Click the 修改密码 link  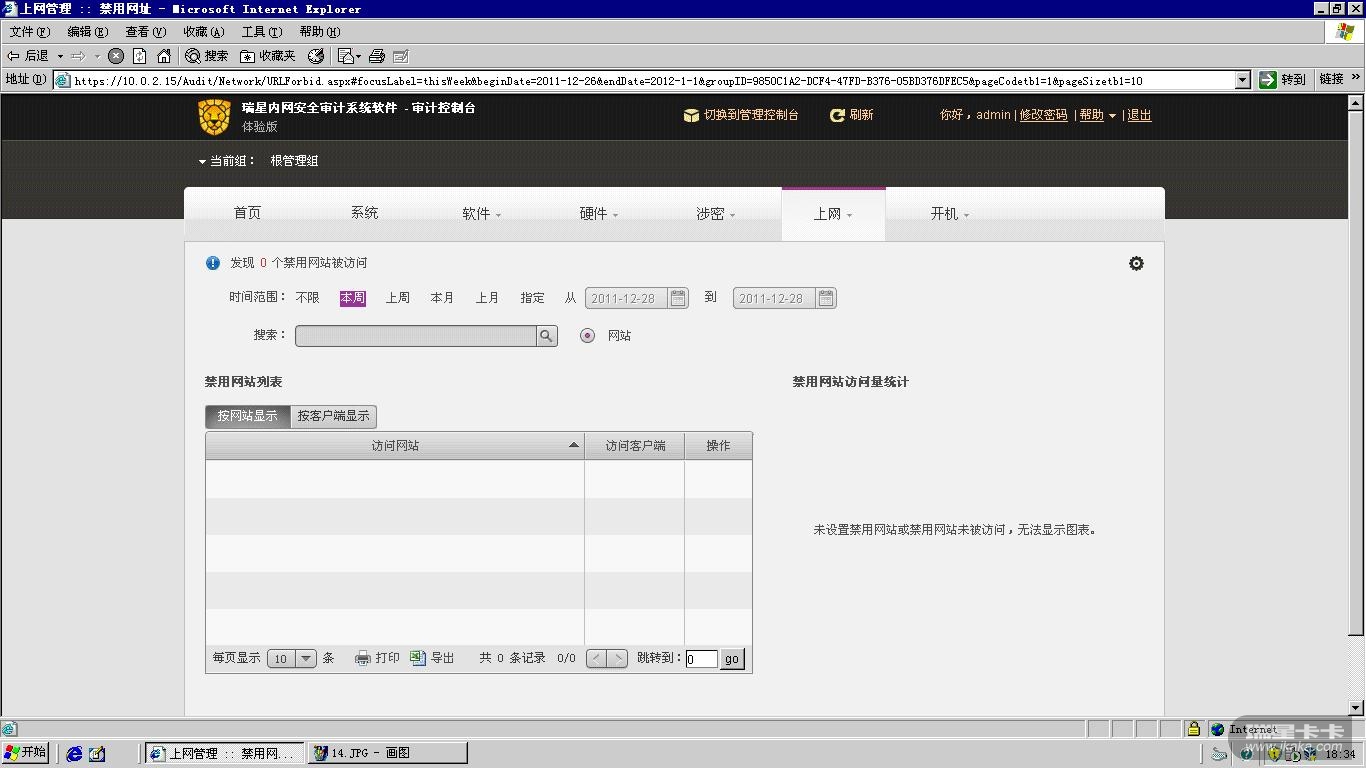click(1044, 115)
